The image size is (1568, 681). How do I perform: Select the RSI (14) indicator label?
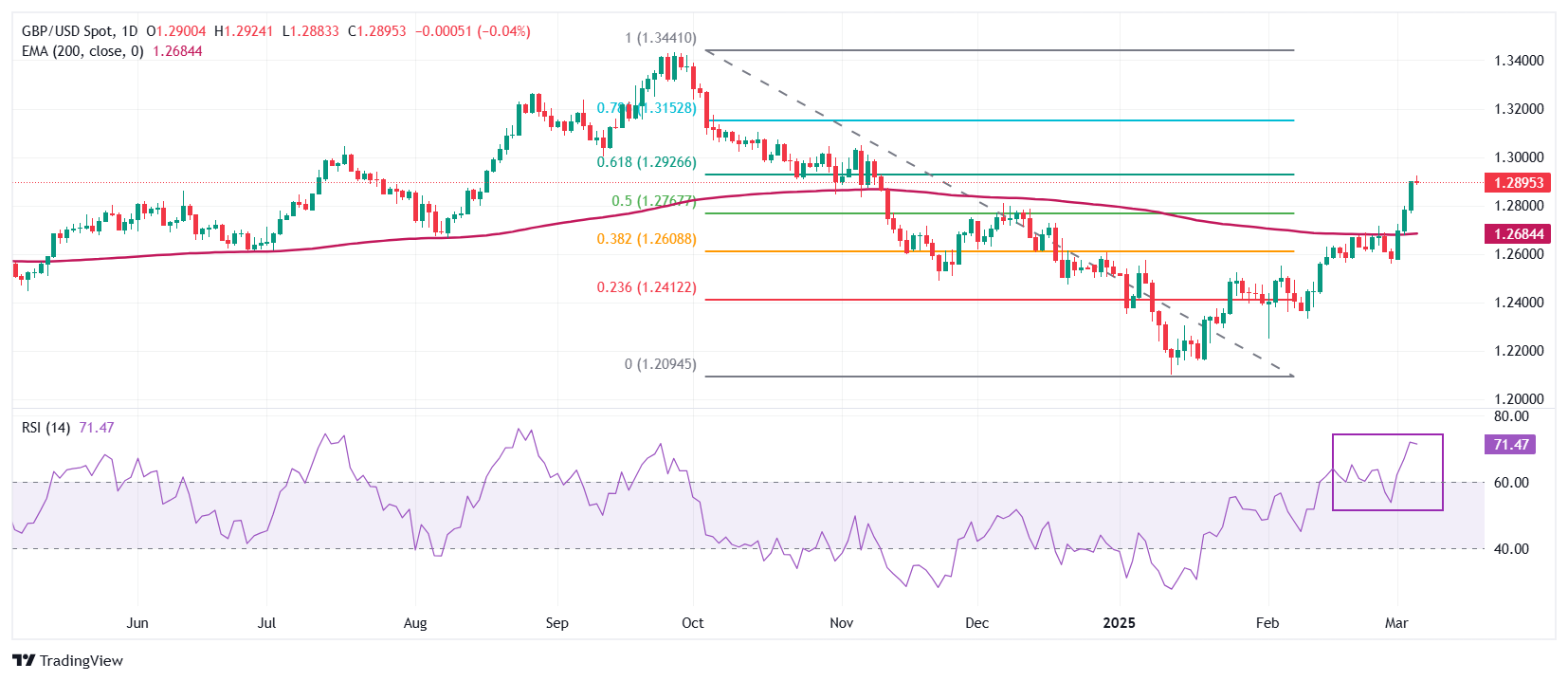[x=46, y=428]
